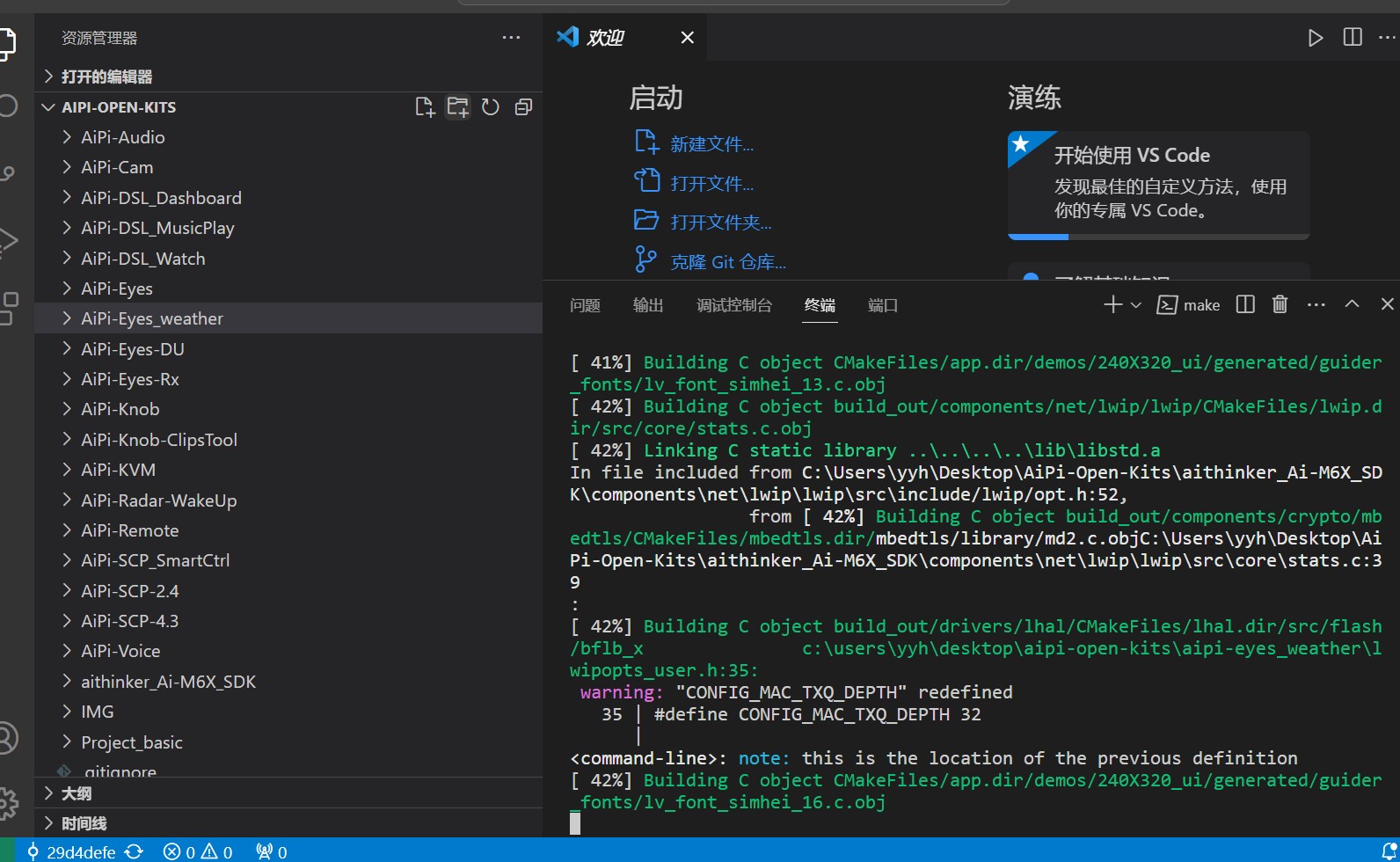Viewport: 1400px width, 862px height.
Task: Expand the AiPi-SCP_SmartCtrl folder
Action: [x=288, y=560]
